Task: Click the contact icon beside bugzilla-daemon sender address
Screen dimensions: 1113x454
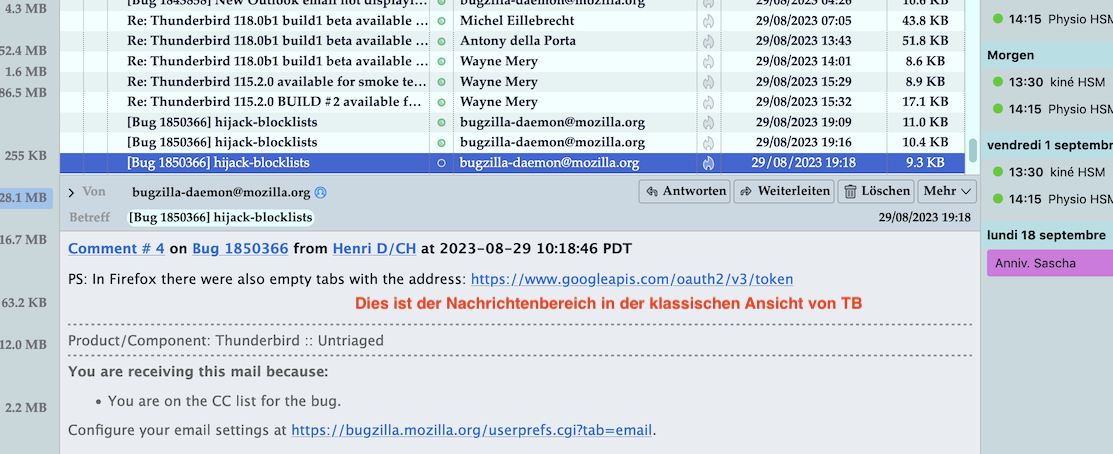Action: pyautogui.click(x=321, y=192)
